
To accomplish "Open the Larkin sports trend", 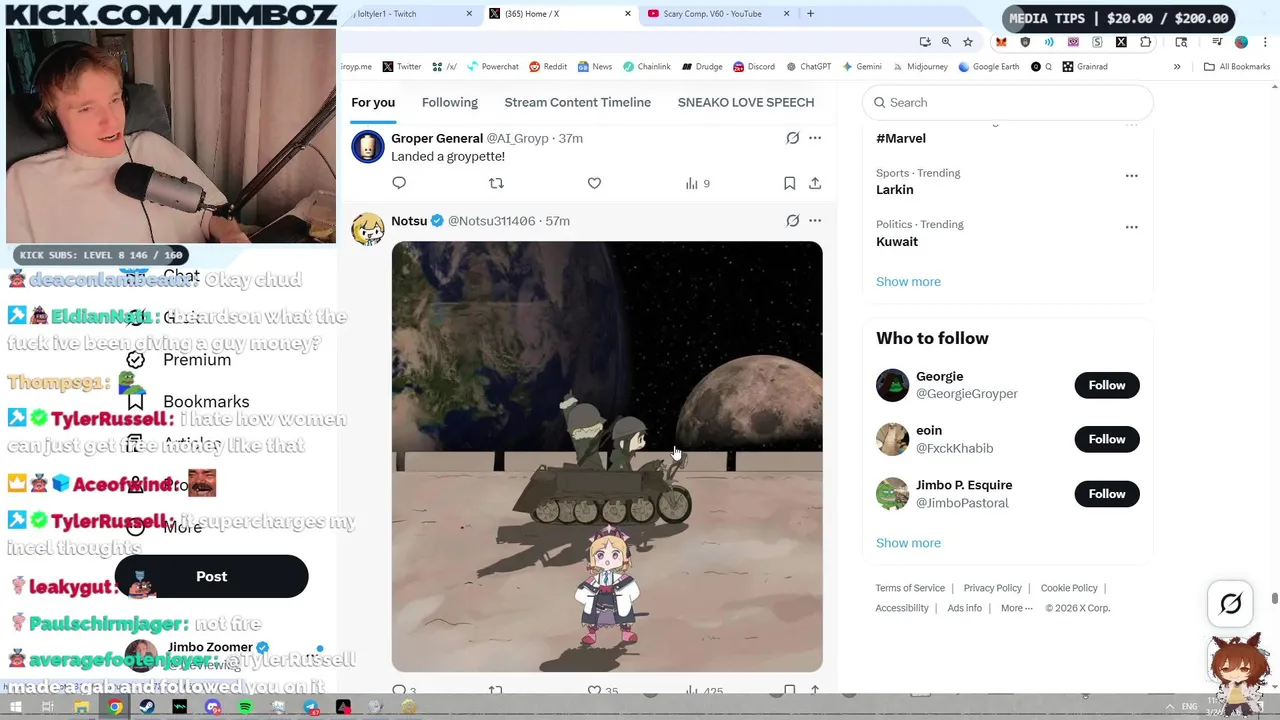I will click(895, 190).
